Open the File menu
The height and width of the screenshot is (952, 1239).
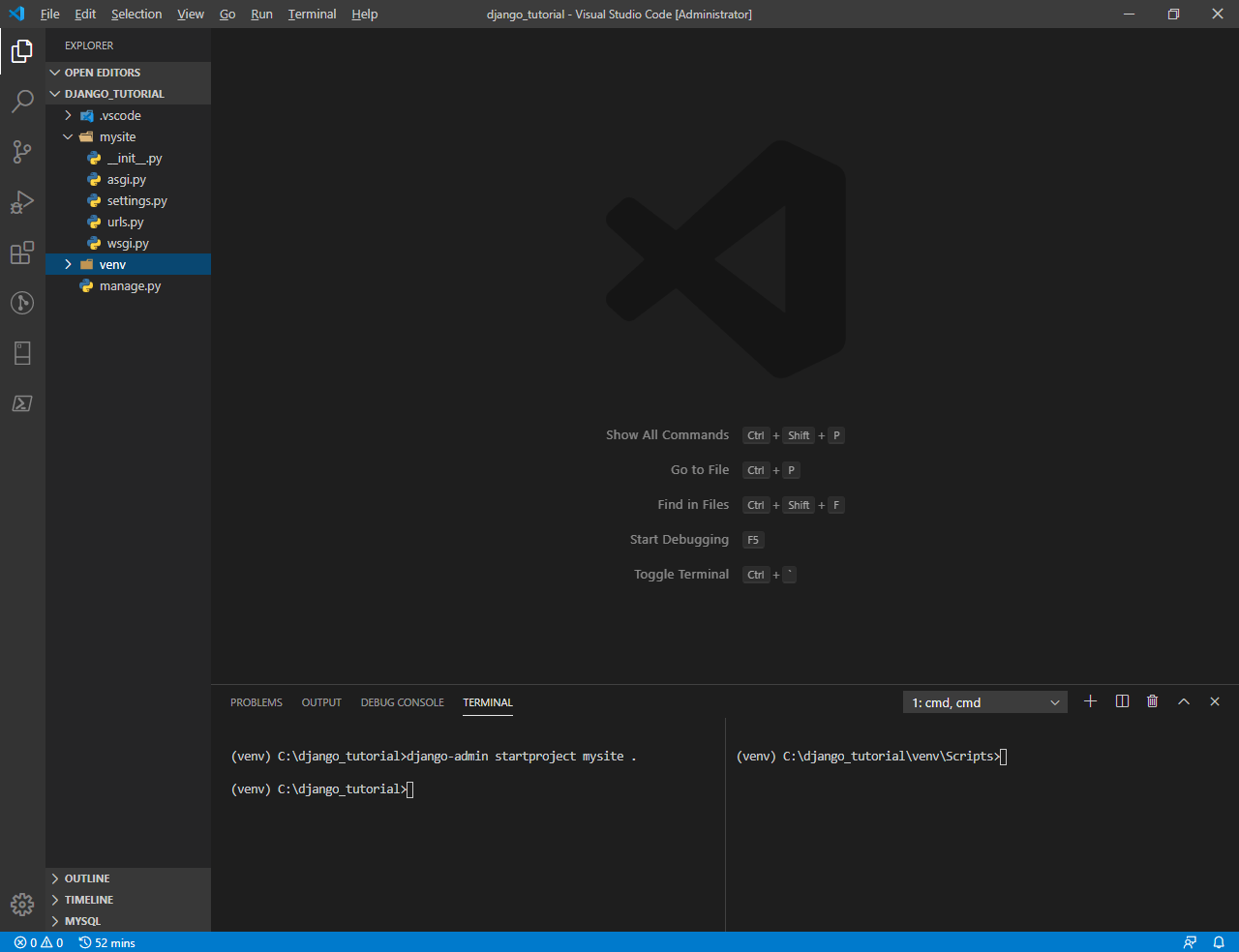(x=50, y=14)
